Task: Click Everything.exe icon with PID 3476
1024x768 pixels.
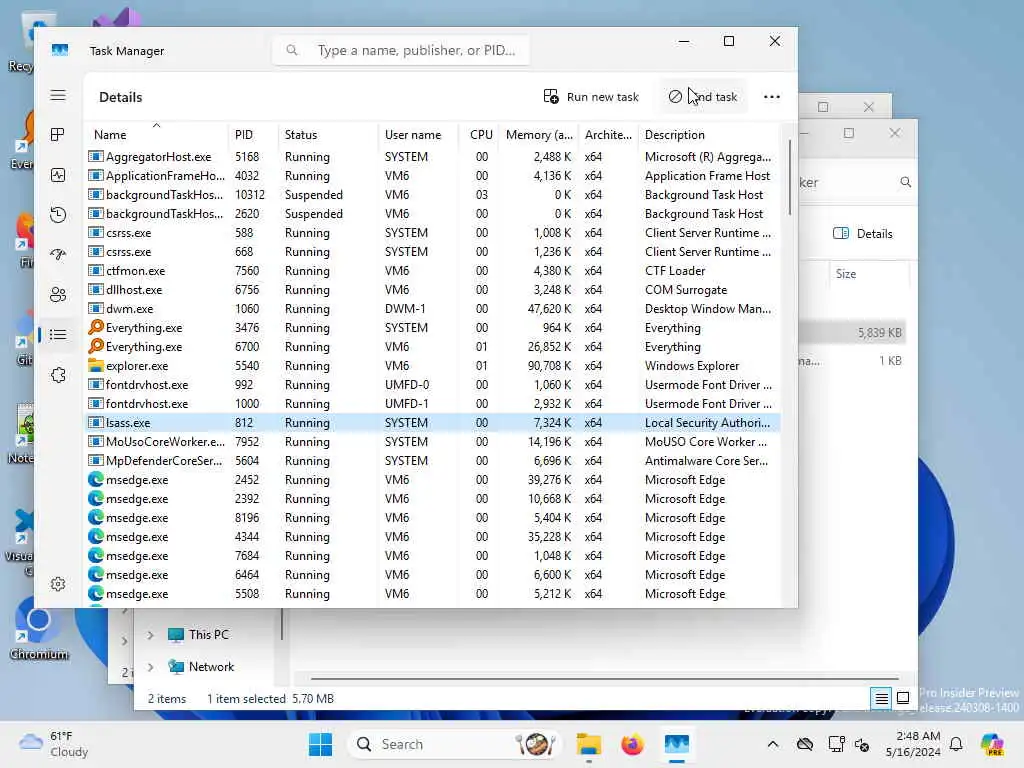Action: pos(96,327)
